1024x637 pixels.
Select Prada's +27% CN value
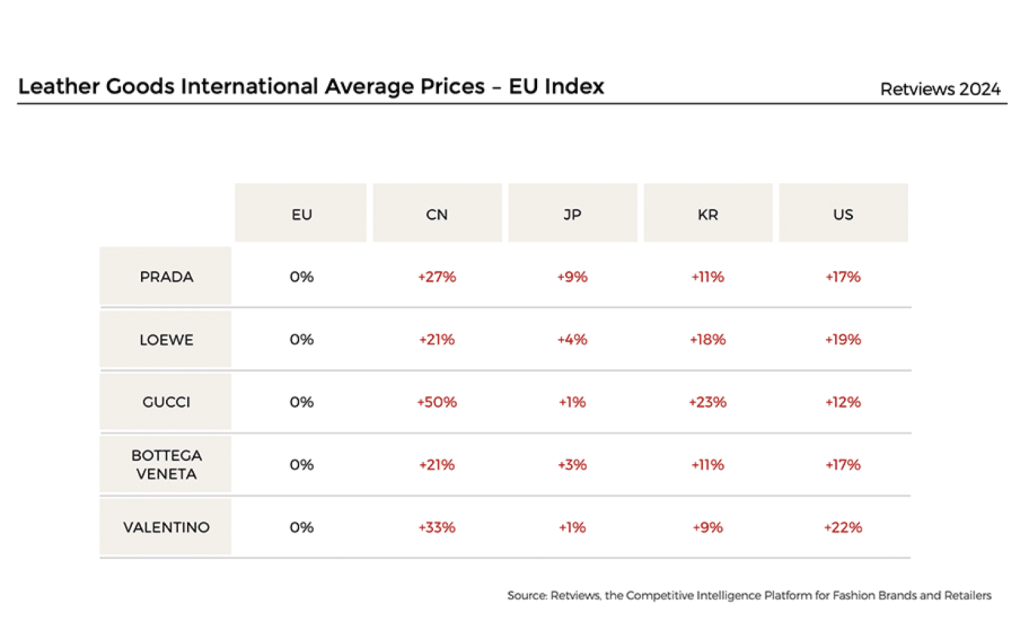pos(437,276)
